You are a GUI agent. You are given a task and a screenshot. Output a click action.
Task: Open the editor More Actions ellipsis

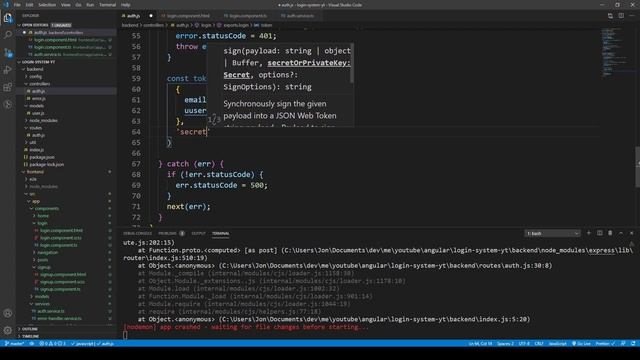[x=632, y=16]
